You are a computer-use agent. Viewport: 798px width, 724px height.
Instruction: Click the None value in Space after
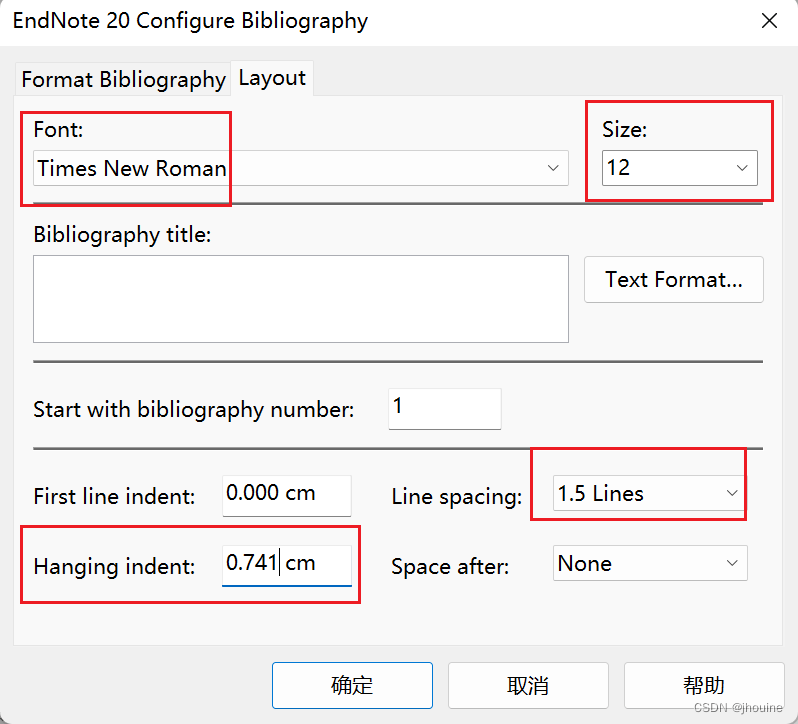[585, 563]
